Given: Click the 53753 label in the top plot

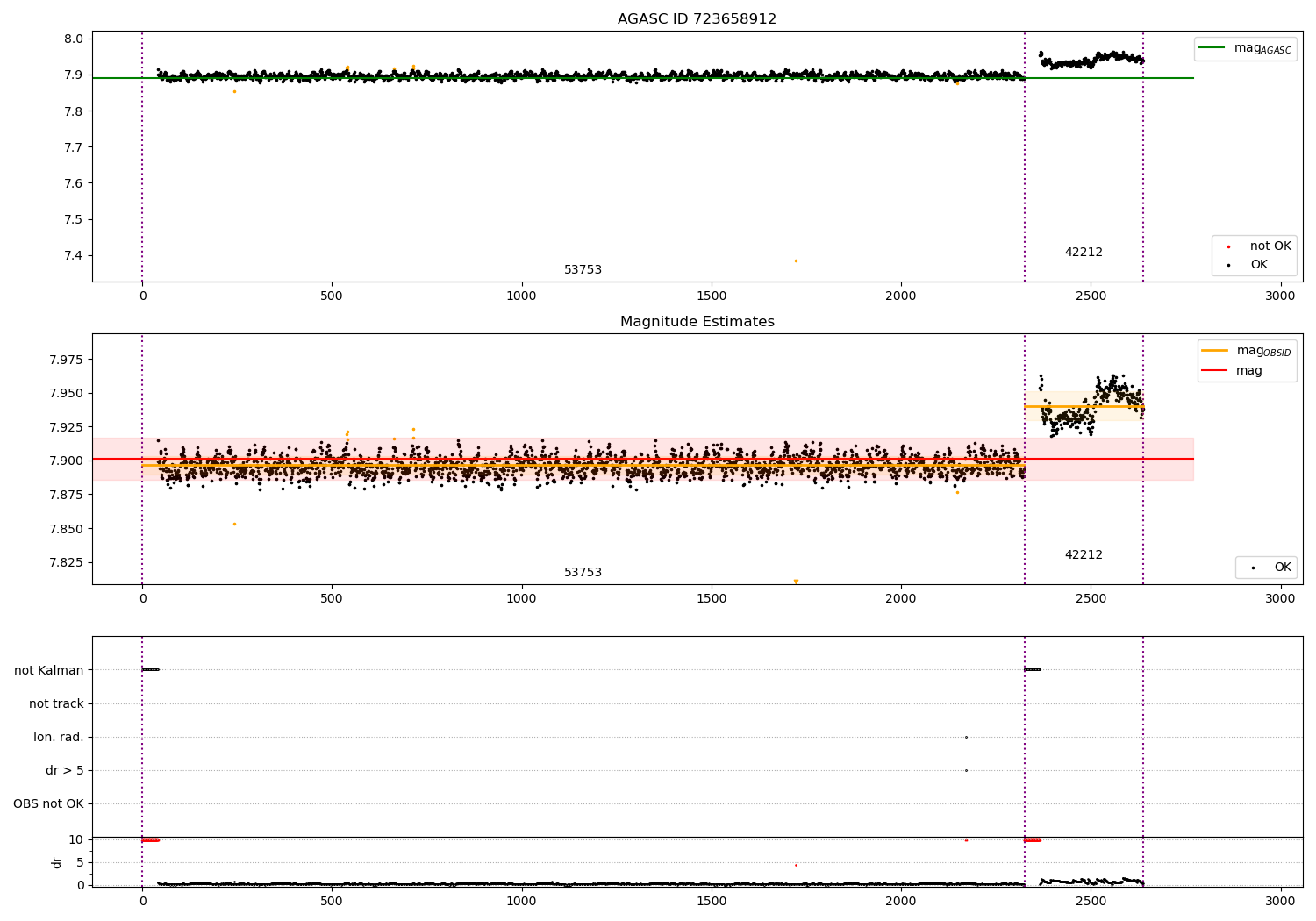Looking at the screenshot, I should tap(583, 270).
